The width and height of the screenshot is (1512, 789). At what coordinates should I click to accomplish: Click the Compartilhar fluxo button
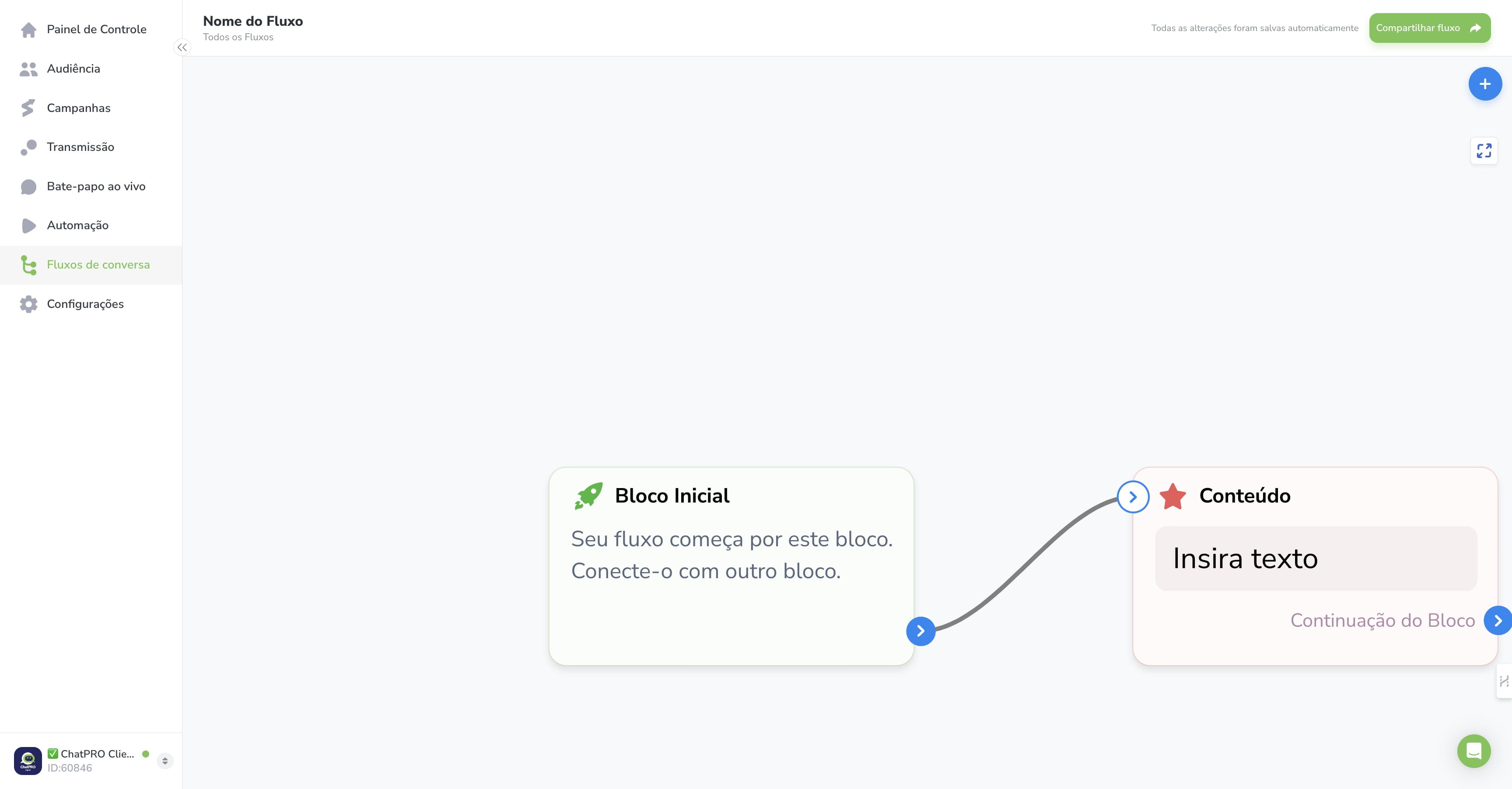click(x=1429, y=28)
